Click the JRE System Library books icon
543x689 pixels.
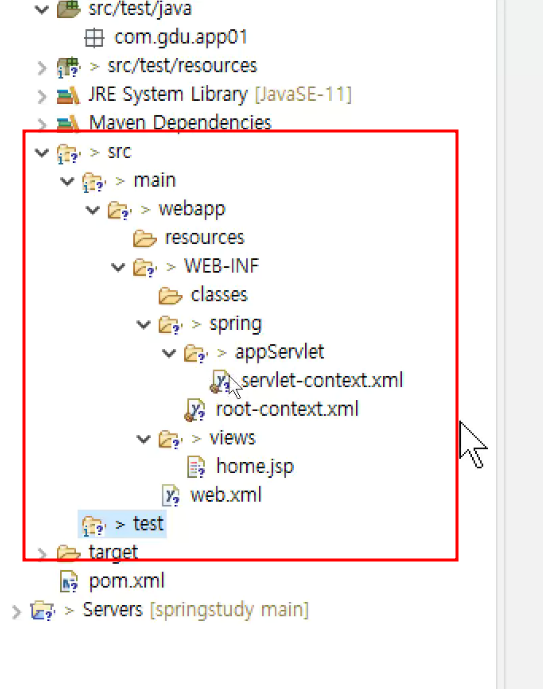tap(68, 95)
